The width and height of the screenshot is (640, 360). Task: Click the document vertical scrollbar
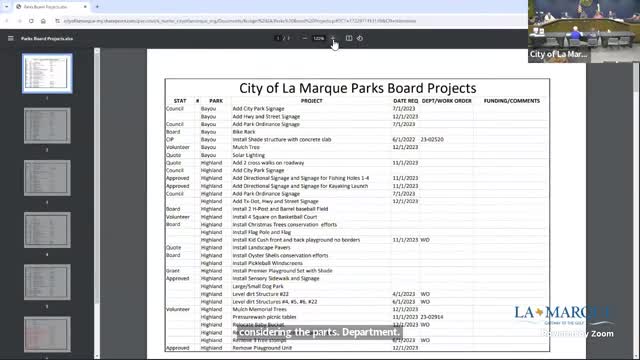pos(636,78)
